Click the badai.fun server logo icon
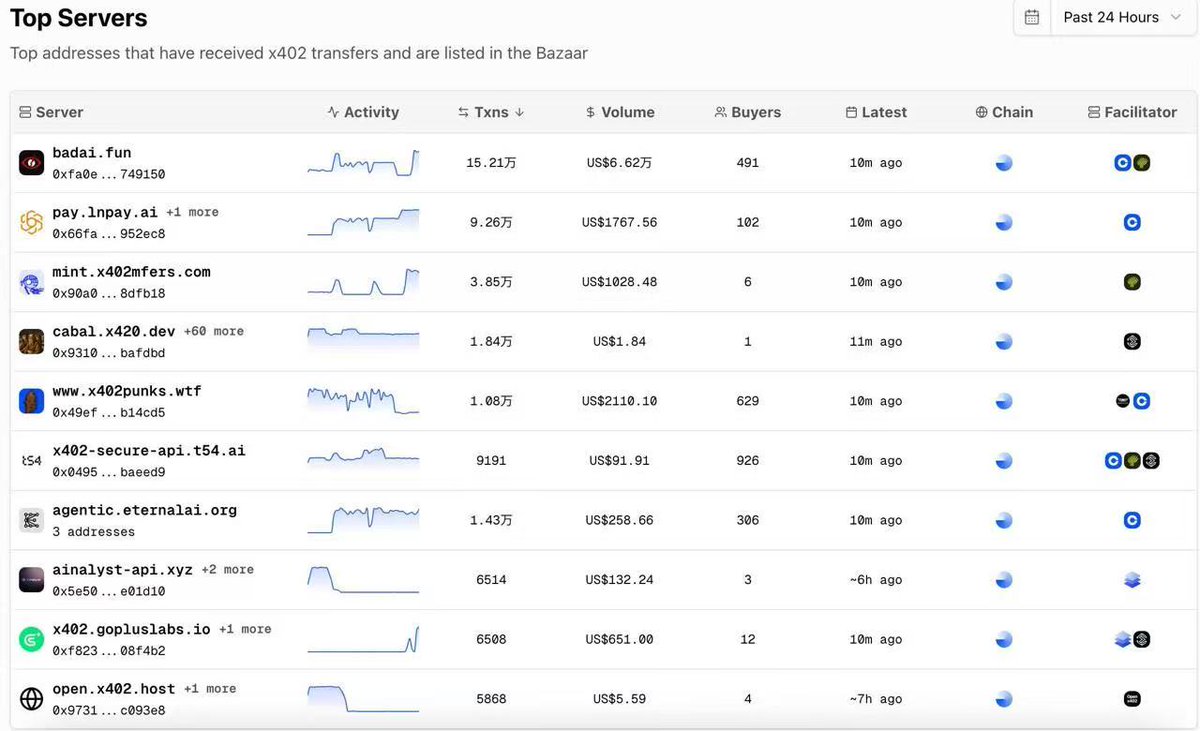This screenshot has width=1200, height=731. coord(31,163)
